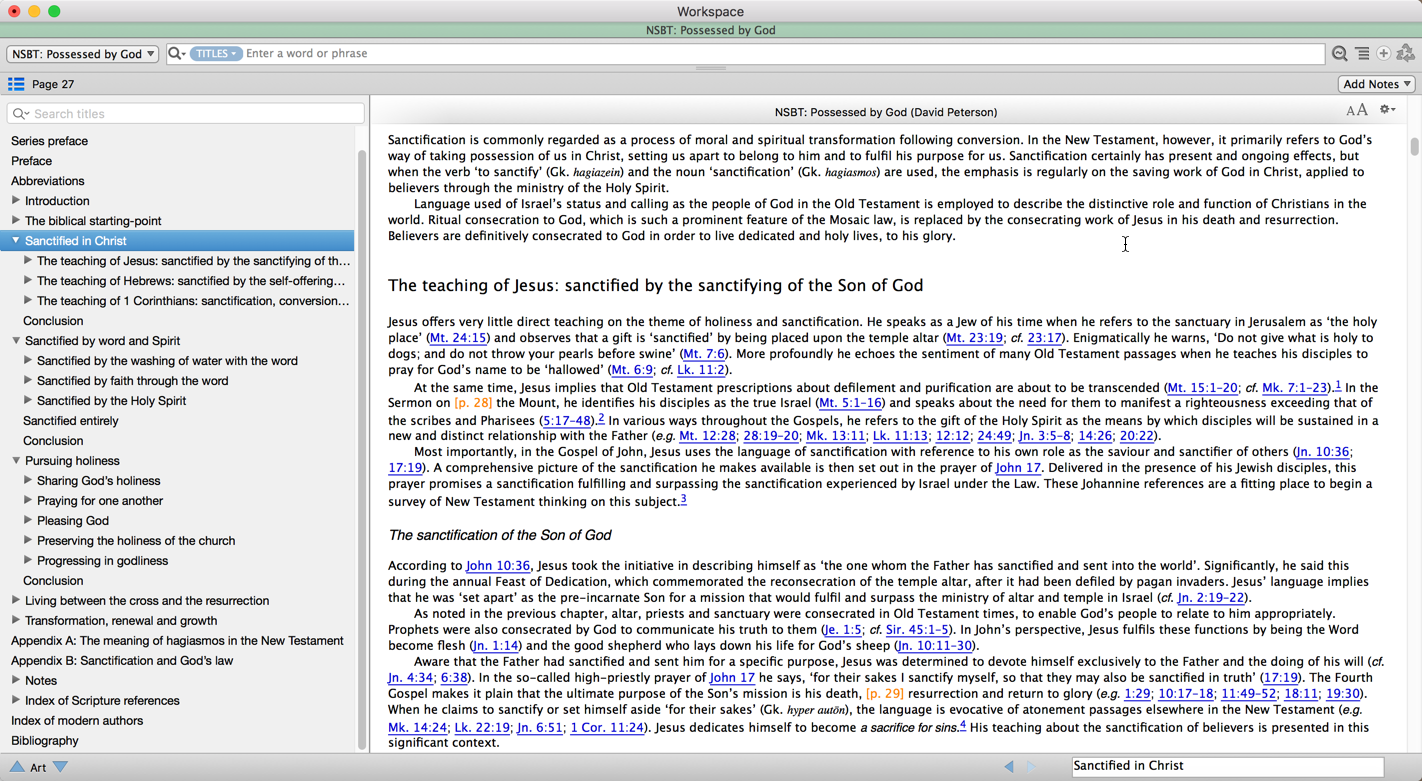Open the NSBT: Possessed by God module dropdown
Screen dimensions: 1422x781
[x=83, y=54]
